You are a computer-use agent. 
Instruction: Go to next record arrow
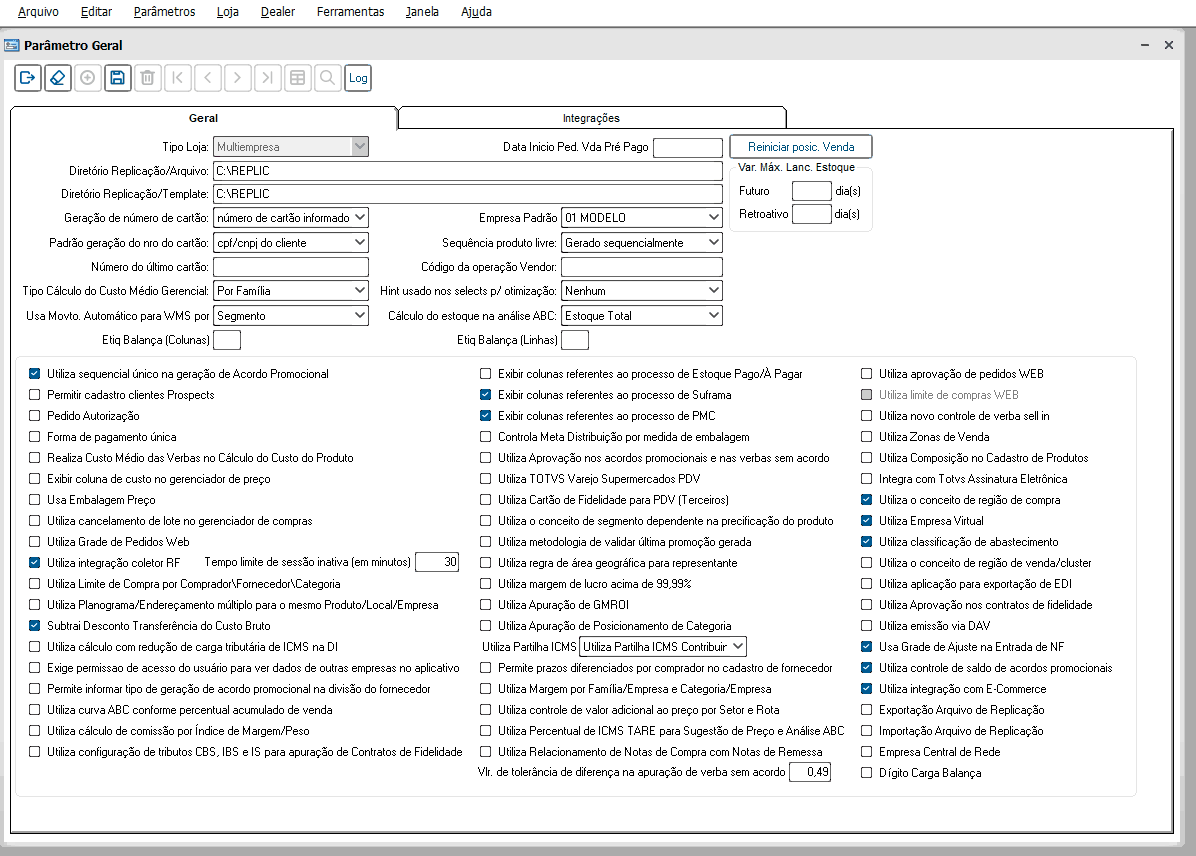coord(238,78)
